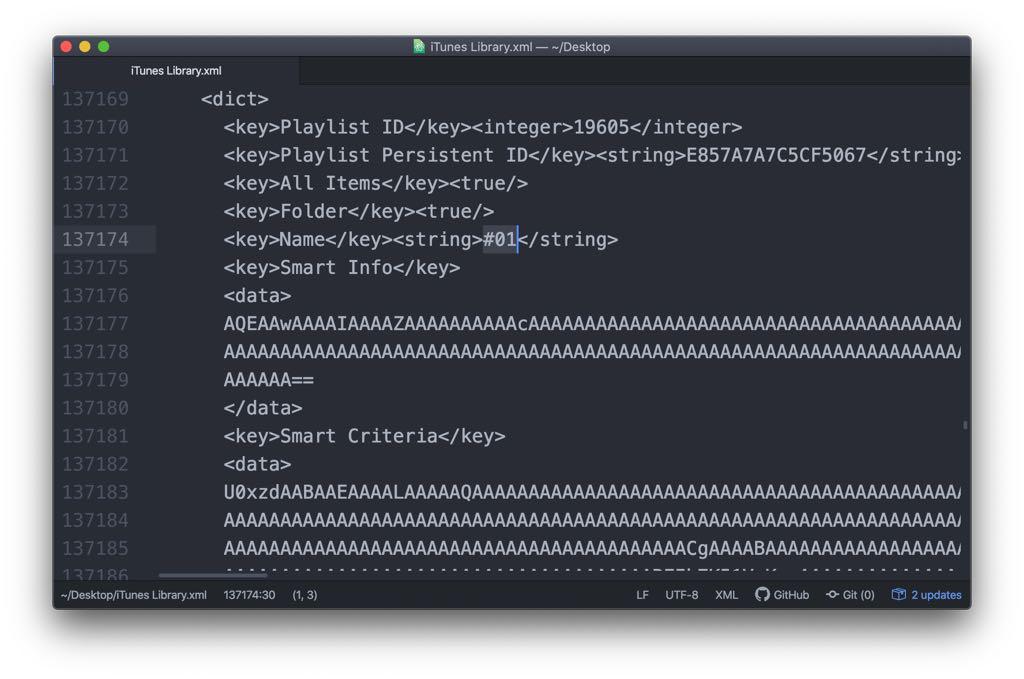Zoom the window using green button
Image resolution: width=1024 pixels, height=679 pixels.
103,47
